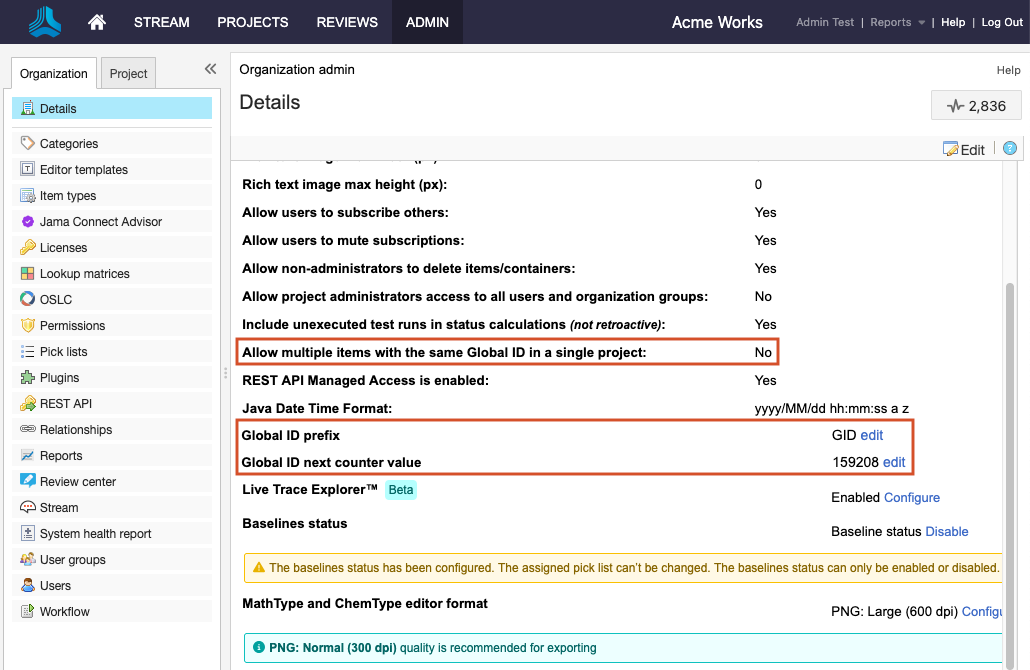Click the 'Baselines status' label
The height and width of the screenshot is (670, 1030).
tap(295, 524)
